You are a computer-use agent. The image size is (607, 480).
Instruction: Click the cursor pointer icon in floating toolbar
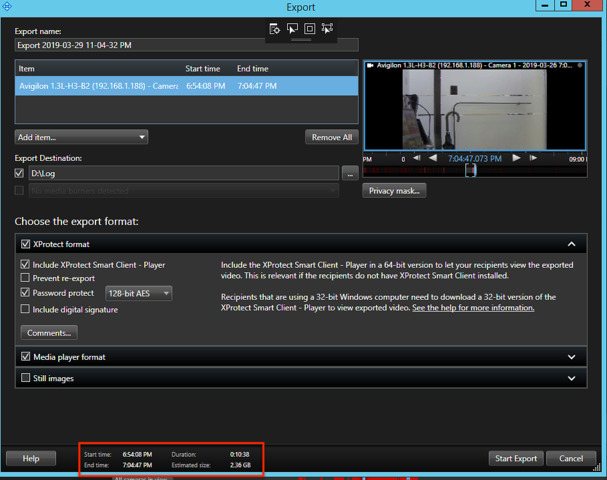coord(292,29)
